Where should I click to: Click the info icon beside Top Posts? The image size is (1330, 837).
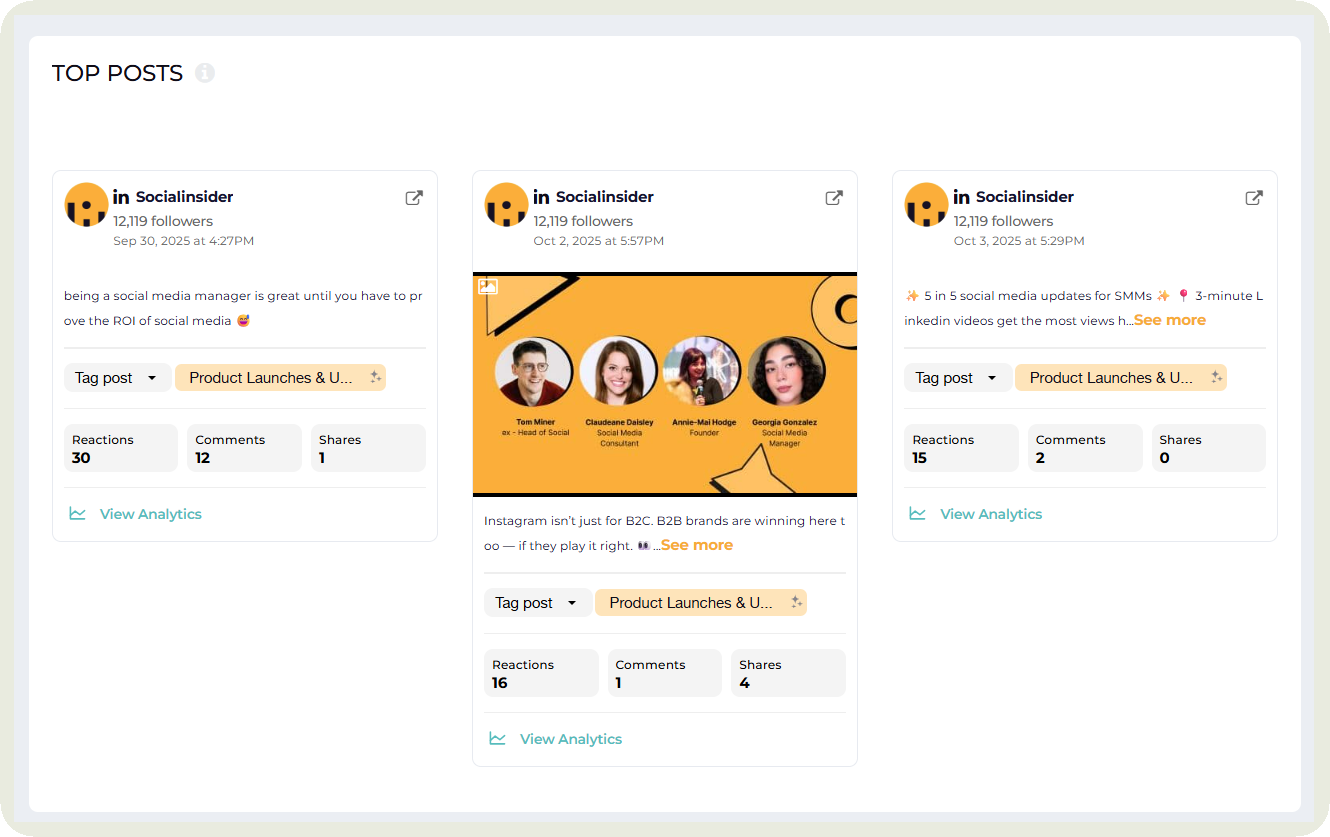(x=205, y=73)
